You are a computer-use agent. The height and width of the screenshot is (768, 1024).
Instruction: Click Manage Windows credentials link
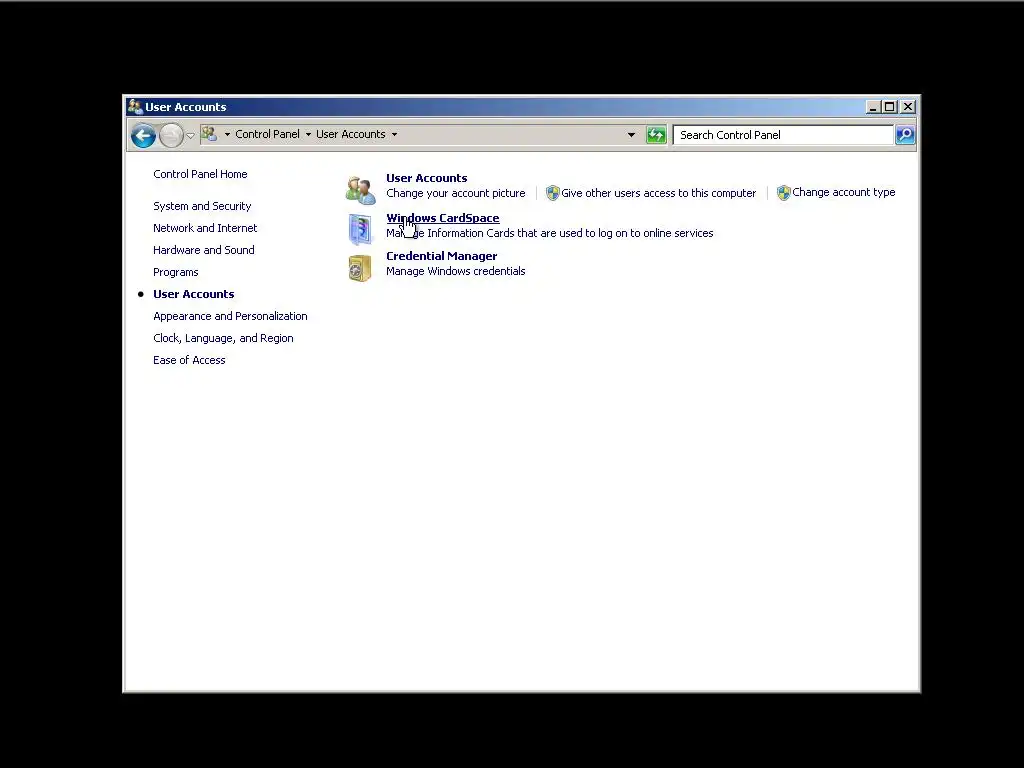pos(455,271)
